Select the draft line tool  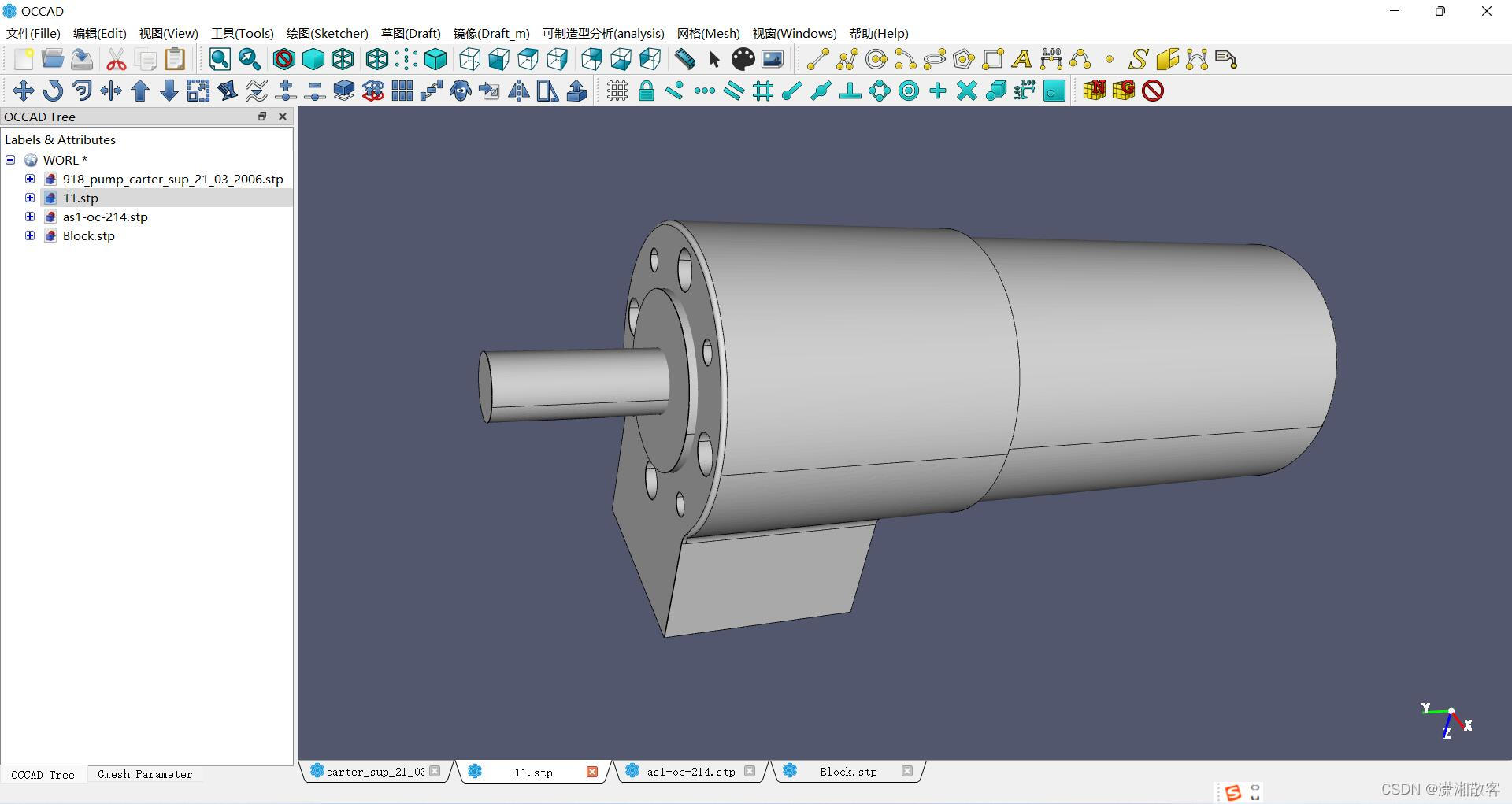817,59
